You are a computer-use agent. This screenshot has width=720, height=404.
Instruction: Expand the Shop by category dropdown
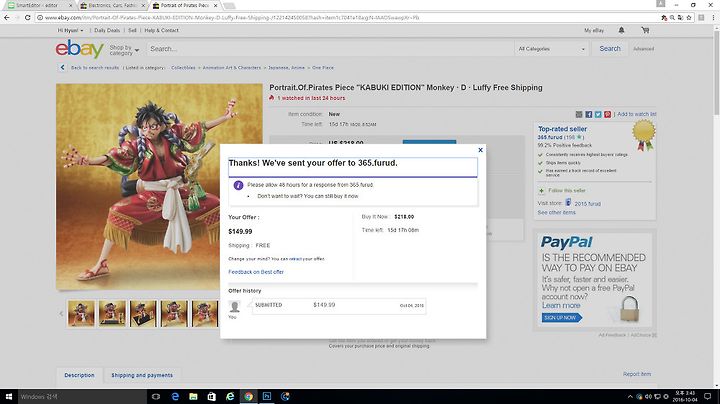(x=124, y=50)
